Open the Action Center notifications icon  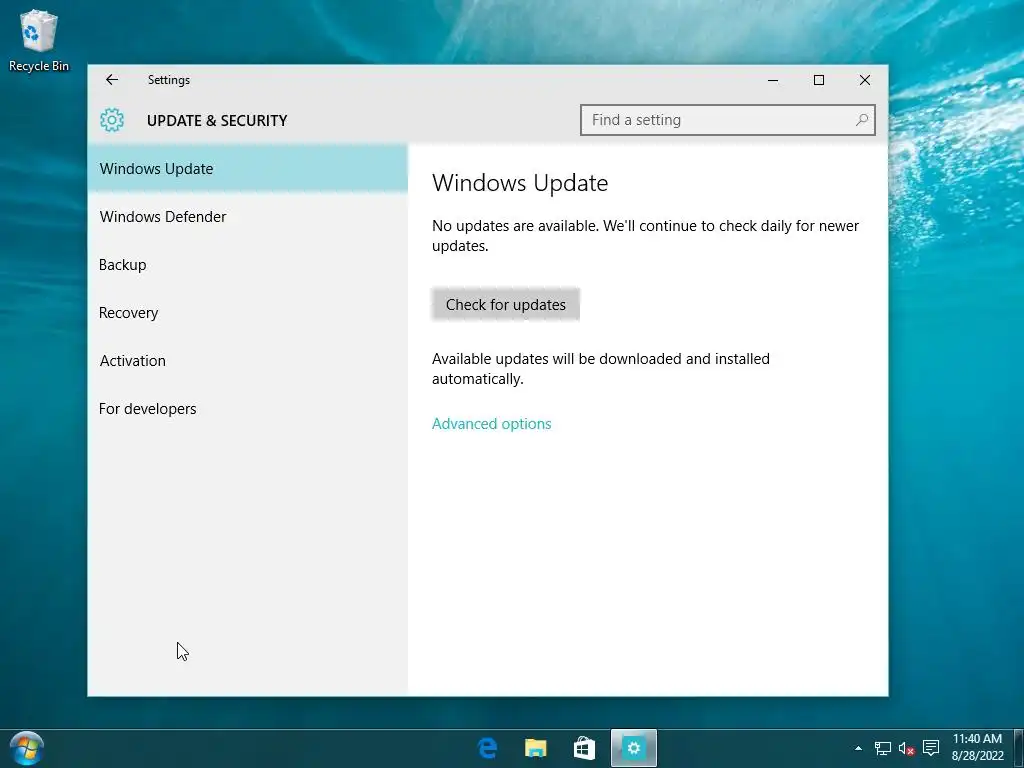point(931,748)
